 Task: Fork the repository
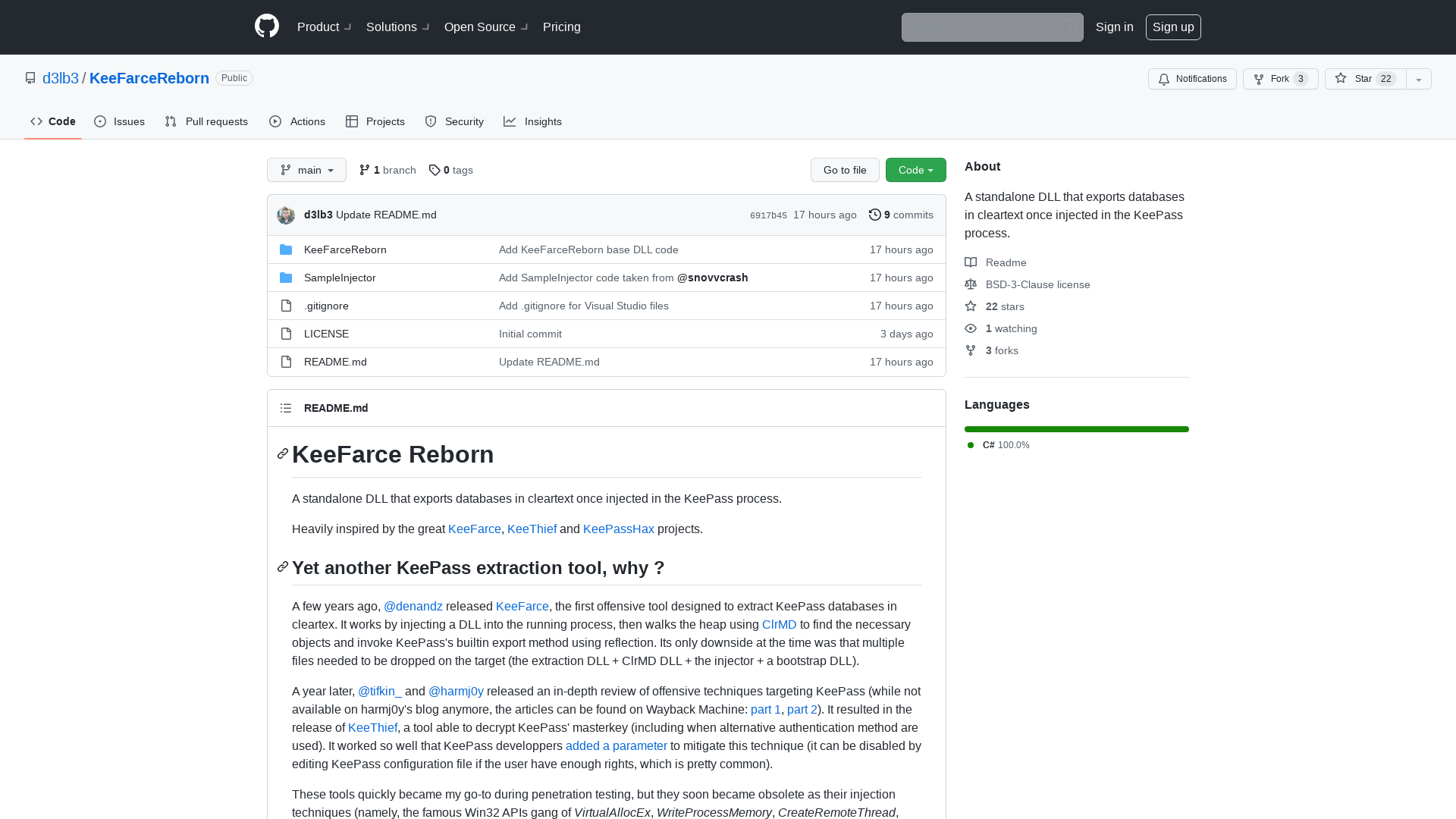pos(1279,79)
